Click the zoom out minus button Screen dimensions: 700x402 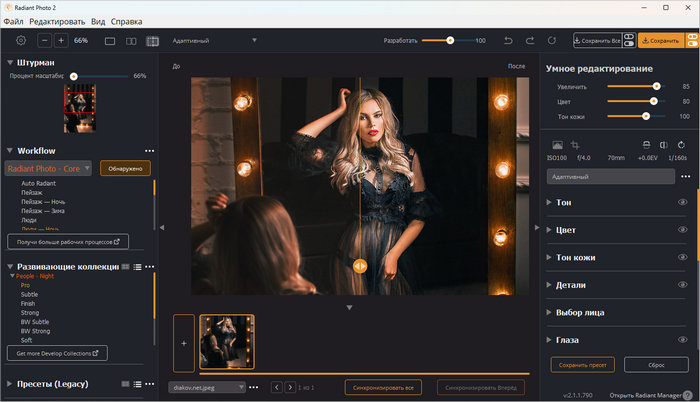44,40
